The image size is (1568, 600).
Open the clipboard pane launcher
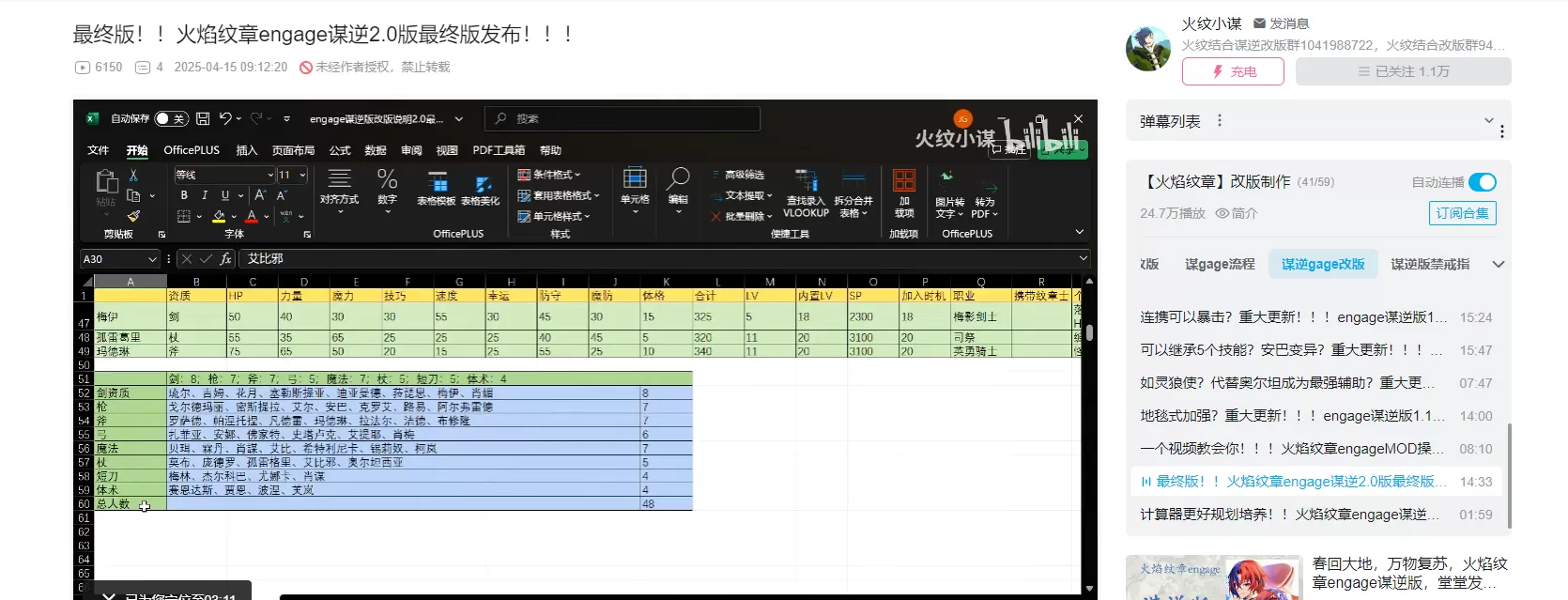(x=161, y=234)
